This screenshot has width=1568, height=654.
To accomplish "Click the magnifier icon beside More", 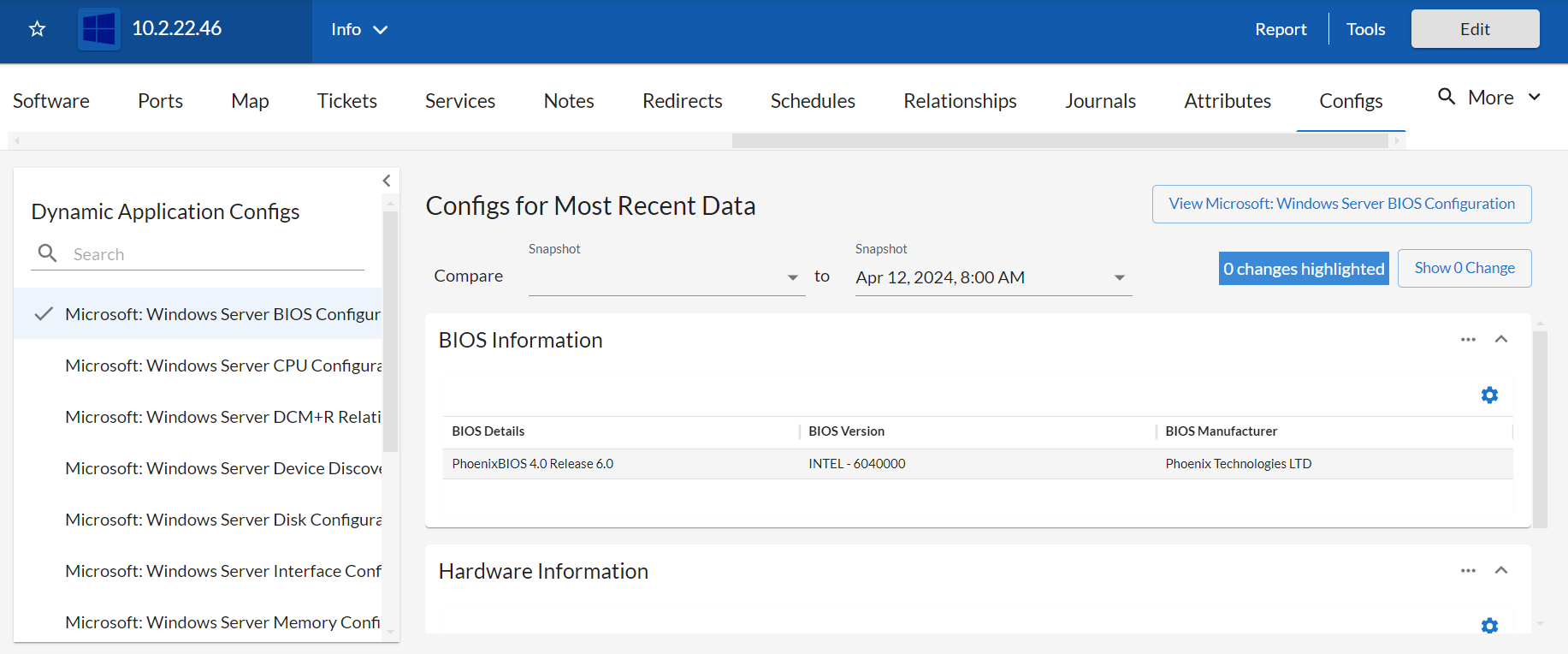I will pyautogui.click(x=1446, y=97).
